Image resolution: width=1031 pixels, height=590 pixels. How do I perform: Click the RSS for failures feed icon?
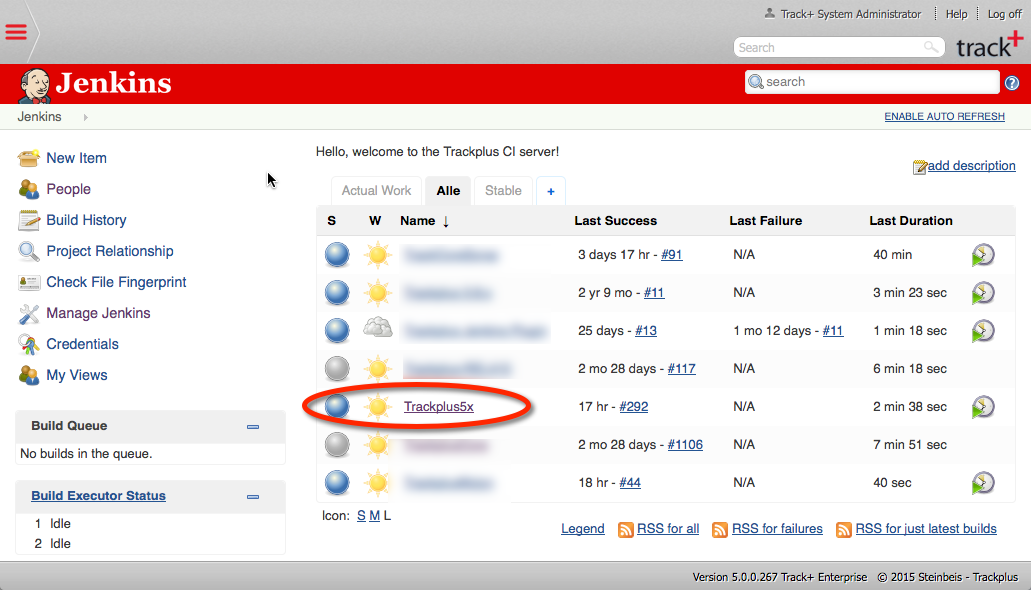[x=720, y=529]
